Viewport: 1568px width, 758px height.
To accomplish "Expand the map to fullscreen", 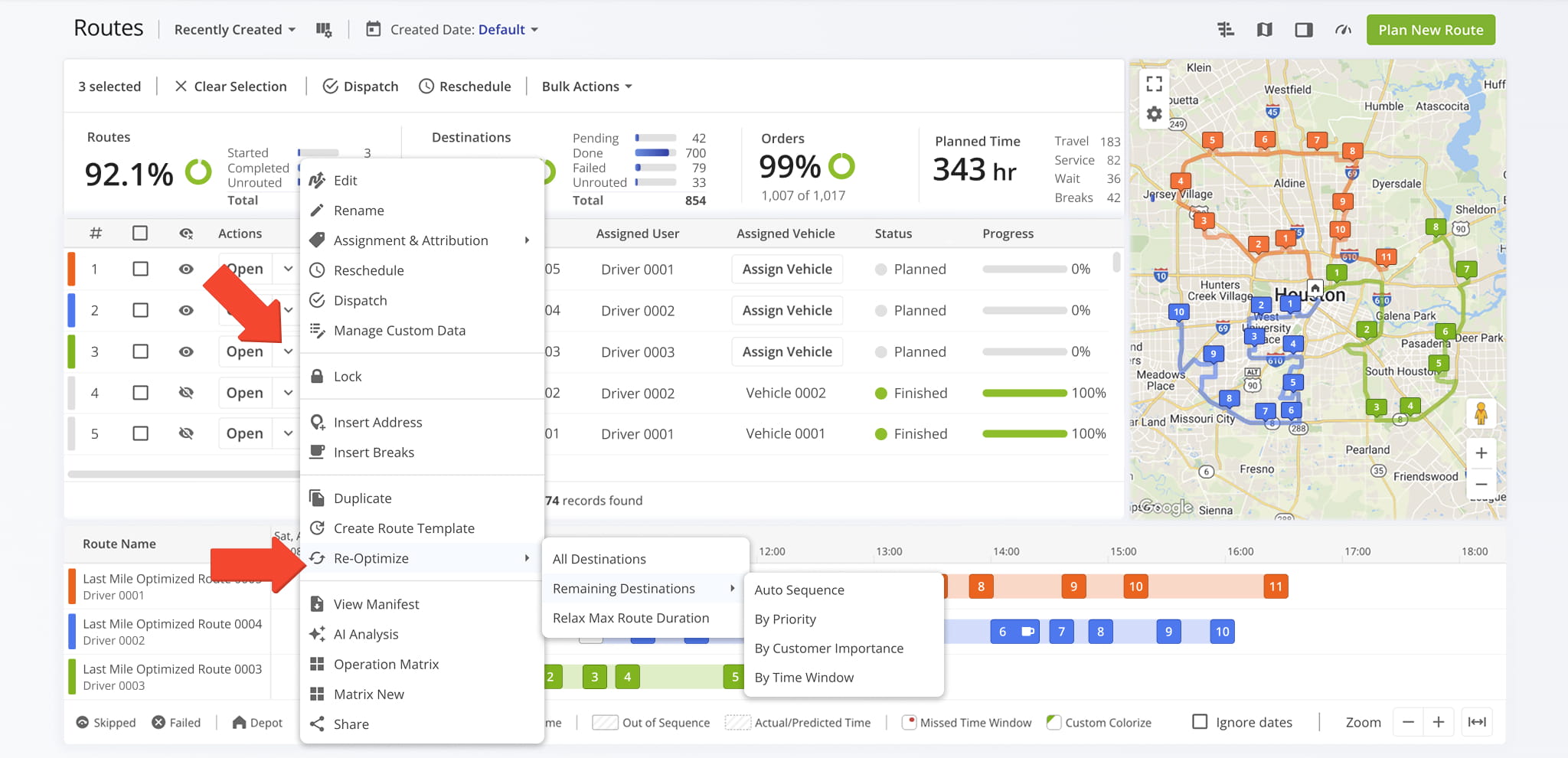I will click(x=1155, y=83).
